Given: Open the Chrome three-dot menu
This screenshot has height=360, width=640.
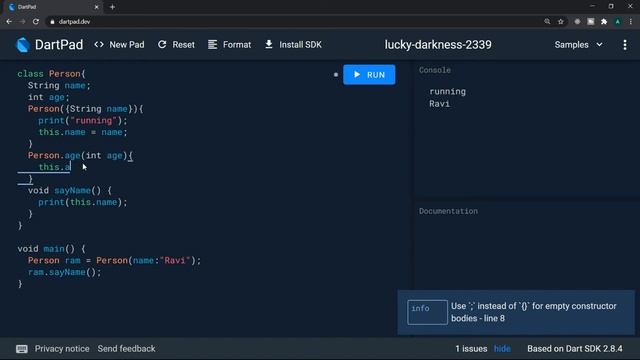Looking at the screenshot, I should [x=631, y=22].
